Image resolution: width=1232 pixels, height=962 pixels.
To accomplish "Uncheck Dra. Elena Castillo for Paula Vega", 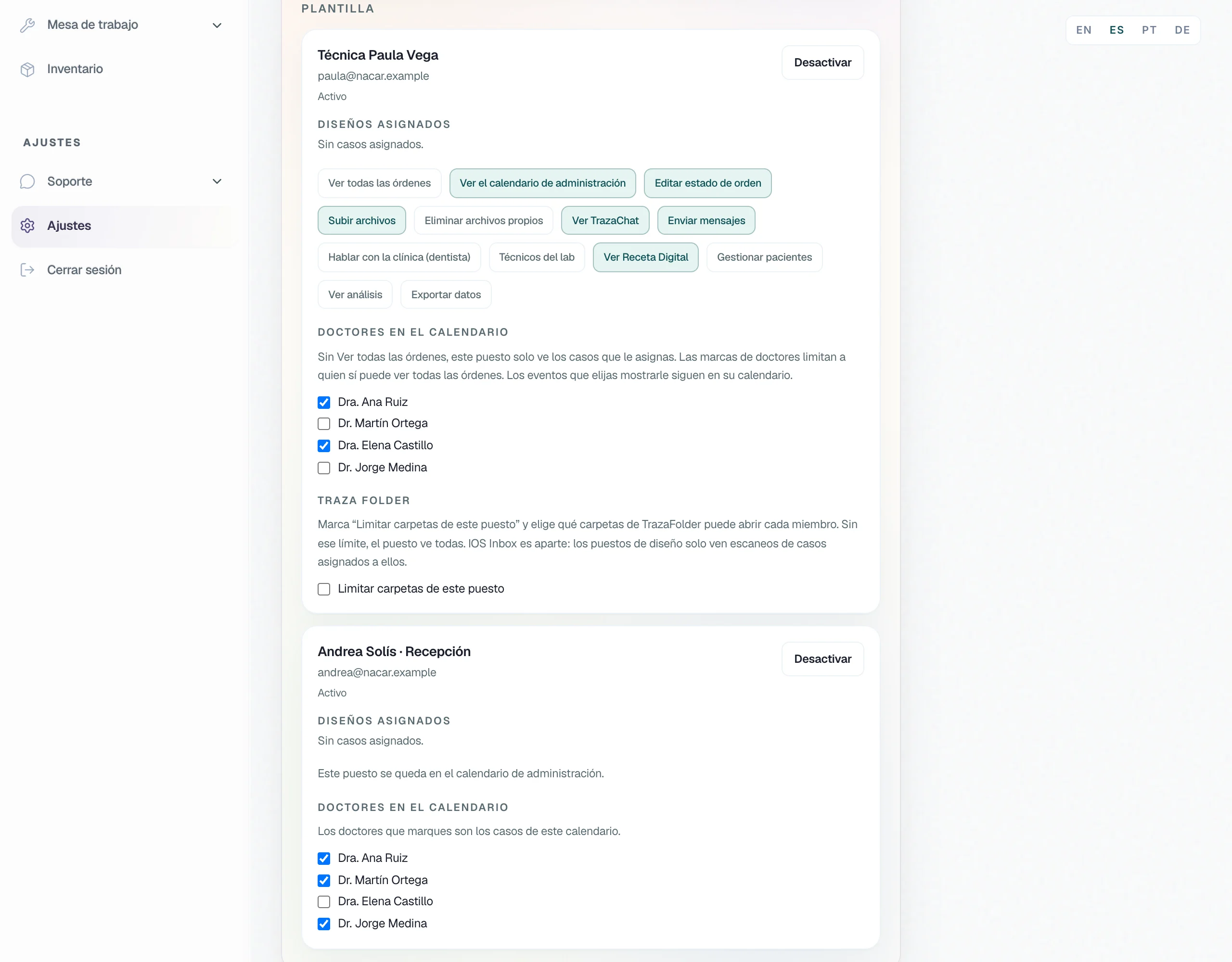I will coord(324,446).
